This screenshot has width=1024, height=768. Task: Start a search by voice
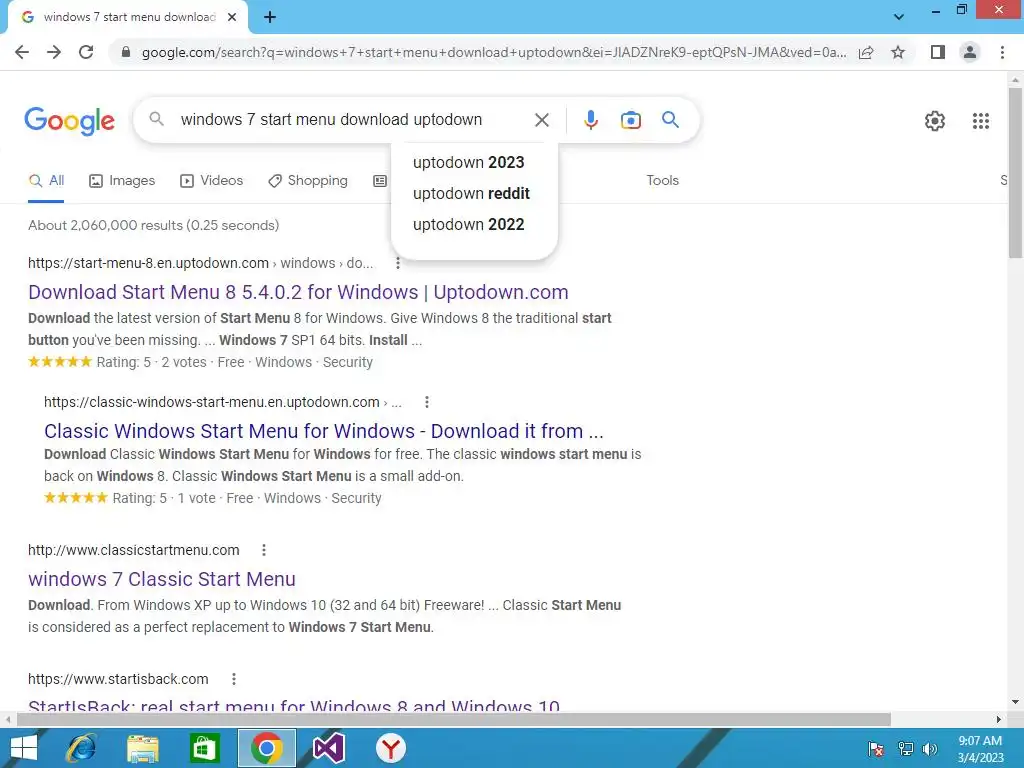[x=590, y=120]
